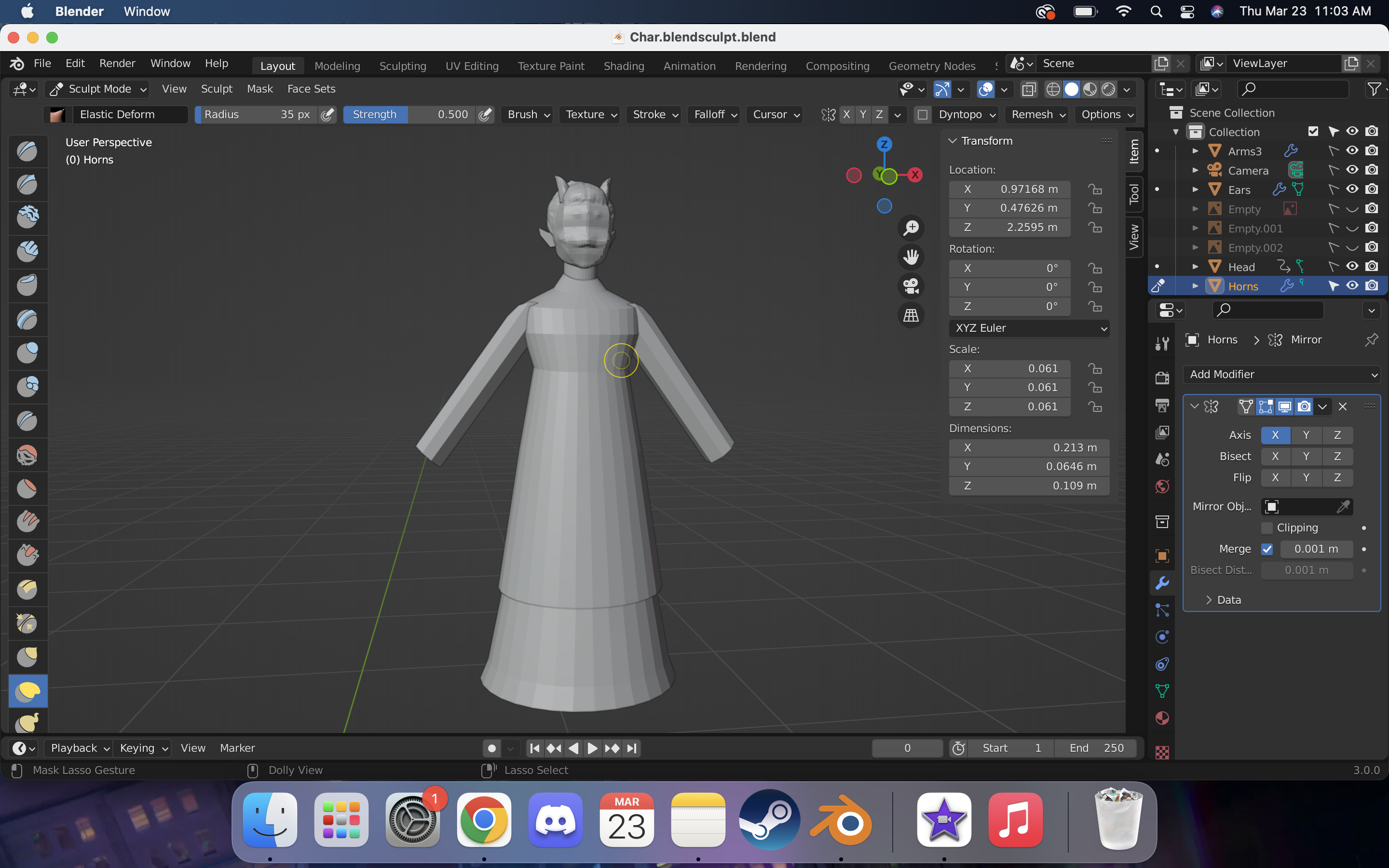Screen dimensions: 1389x868
Task: Enable Mirror axis Y button
Action: (x=1306, y=435)
